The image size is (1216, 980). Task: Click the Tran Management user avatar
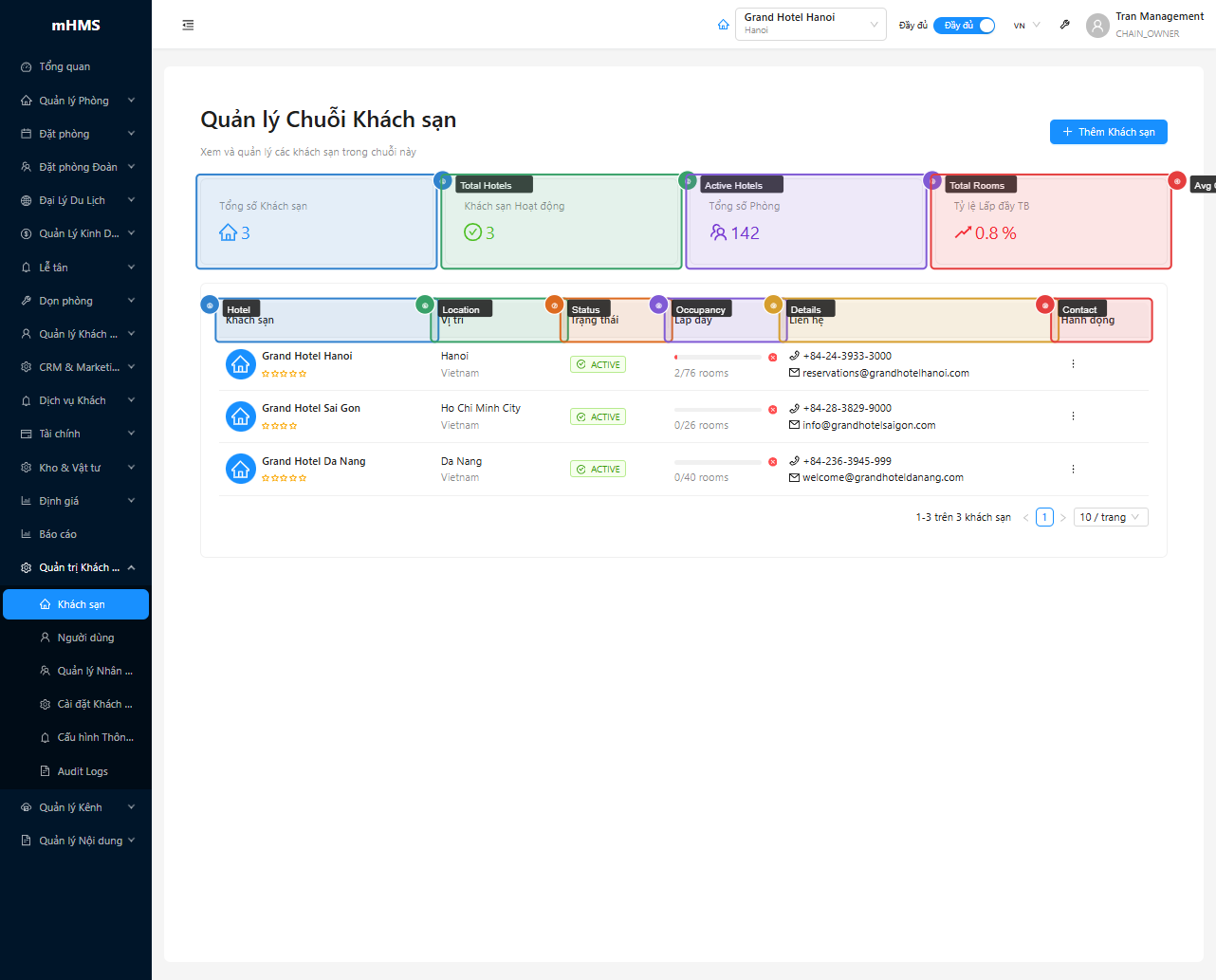[x=1097, y=26]
